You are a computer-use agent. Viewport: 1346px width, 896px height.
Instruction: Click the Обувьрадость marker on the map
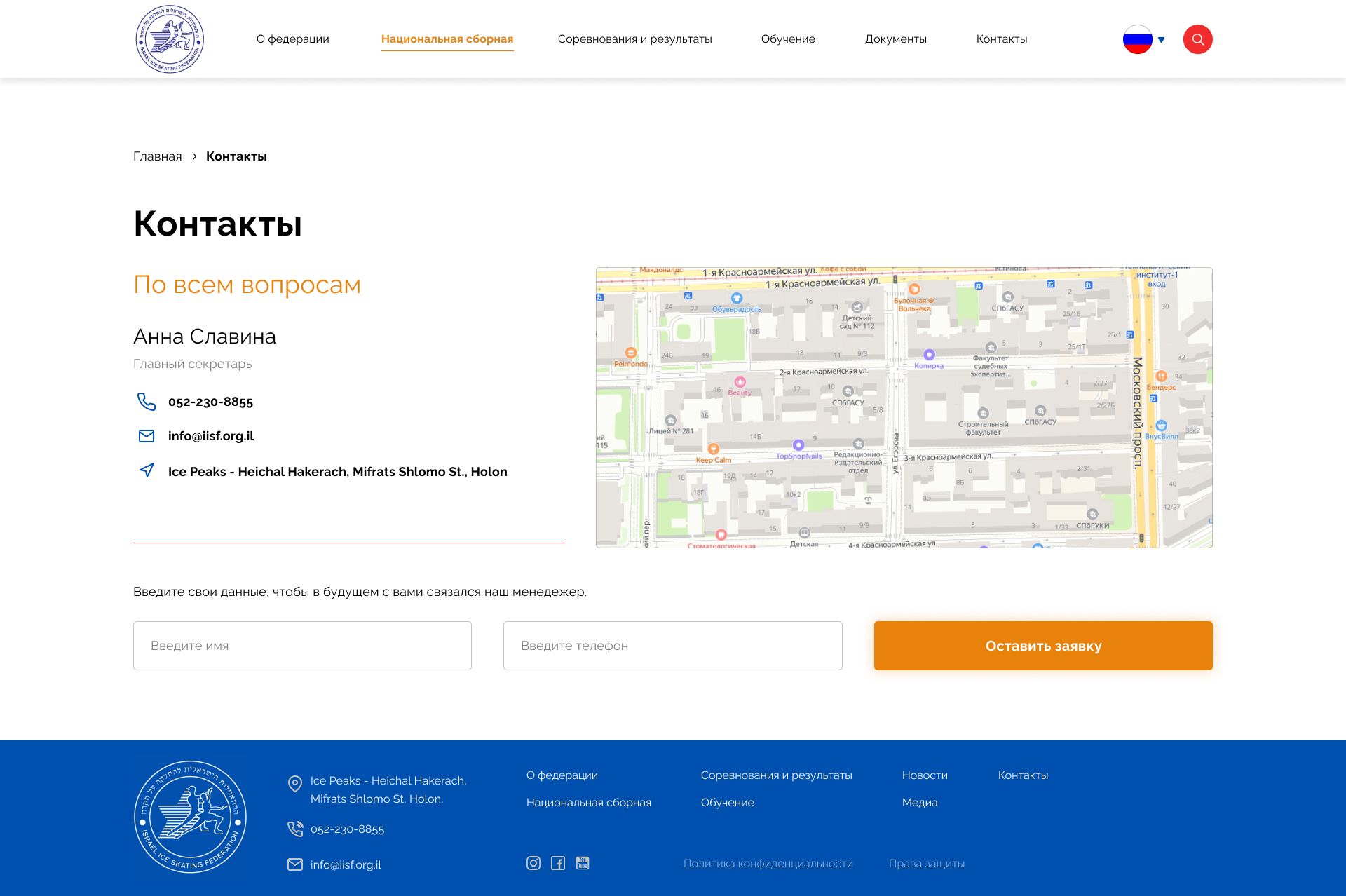coord(736,299)
